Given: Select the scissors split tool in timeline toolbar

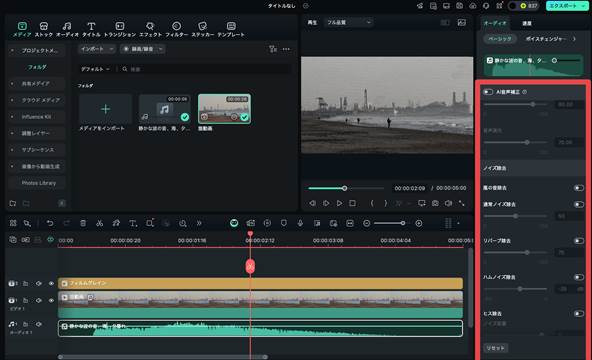Looking at the screenshot, I should click(x=100, y=223).
